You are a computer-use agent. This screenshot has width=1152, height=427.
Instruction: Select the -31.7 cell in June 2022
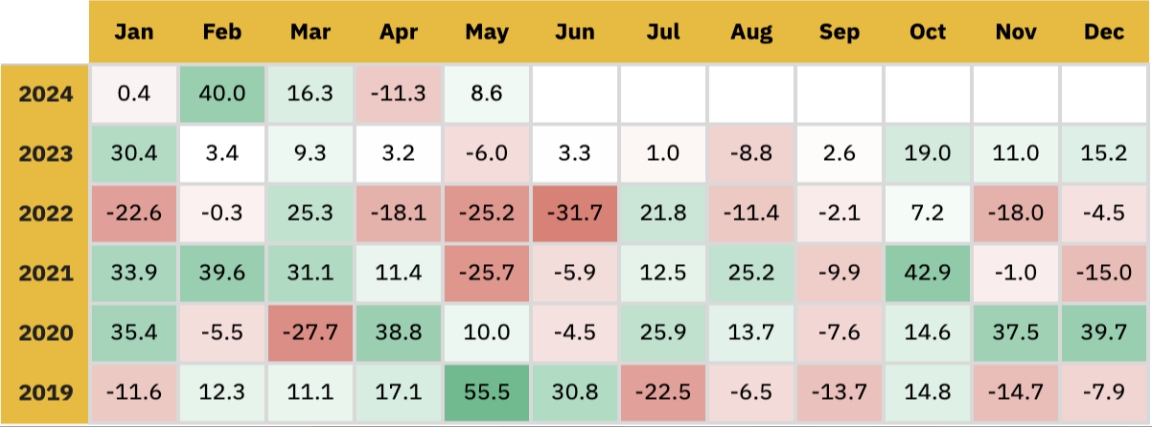point(575,213)
